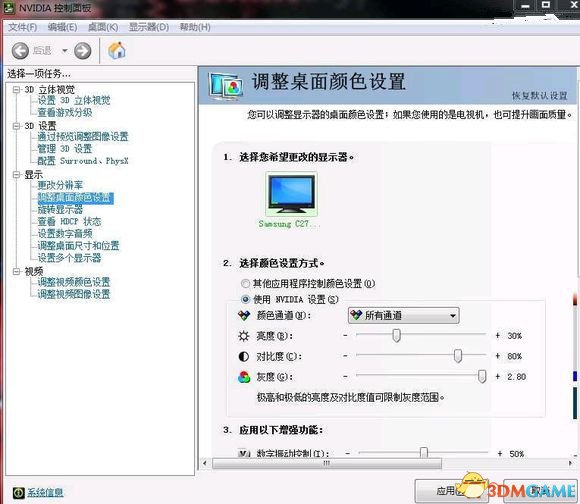Open 调整视频颜色设置 task
Screen dimensions: 580x504
(x=74, y=282)
